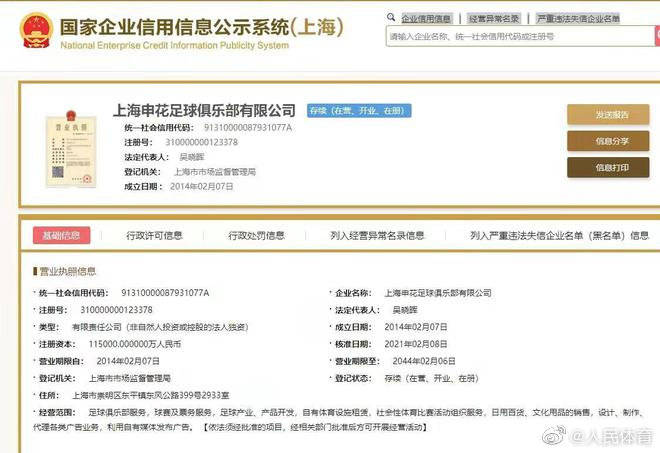This screenshot has width=660, height=453.
Task: Click the company title 上海申花足球俱乐部有限公司 in header card
Action: pyautogui.click(x=204, y=111)
